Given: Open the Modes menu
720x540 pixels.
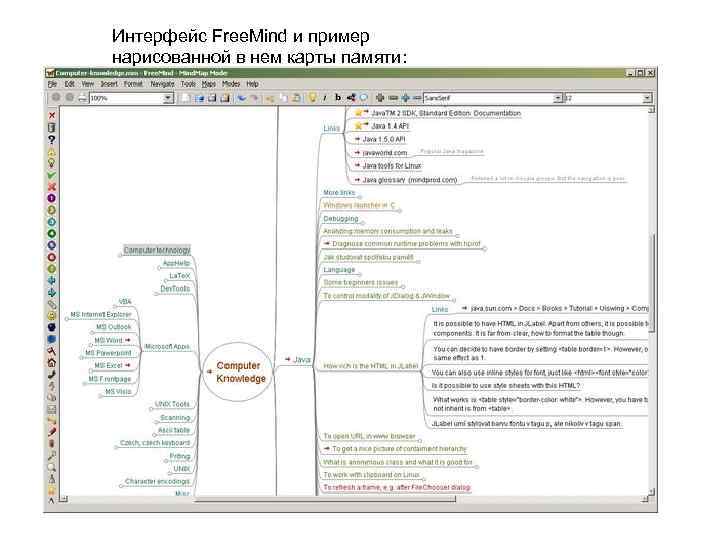Looking at the screenshot, I should [231, 84].
